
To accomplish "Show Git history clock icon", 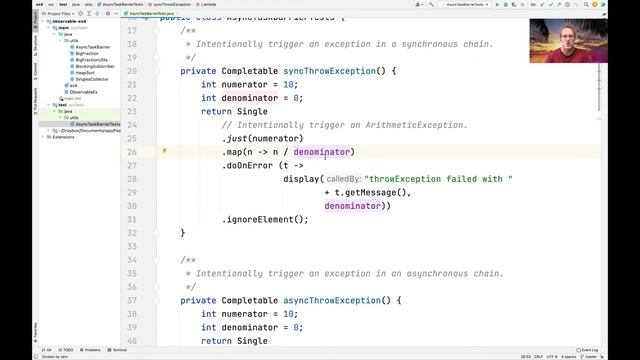I will (x=567, y=4).
